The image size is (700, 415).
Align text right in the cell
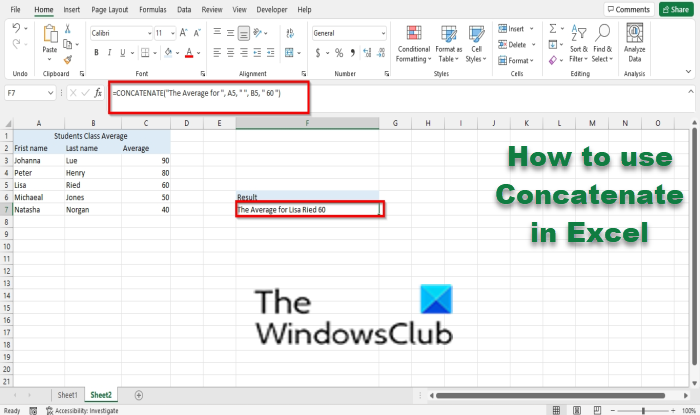[244, 53]
